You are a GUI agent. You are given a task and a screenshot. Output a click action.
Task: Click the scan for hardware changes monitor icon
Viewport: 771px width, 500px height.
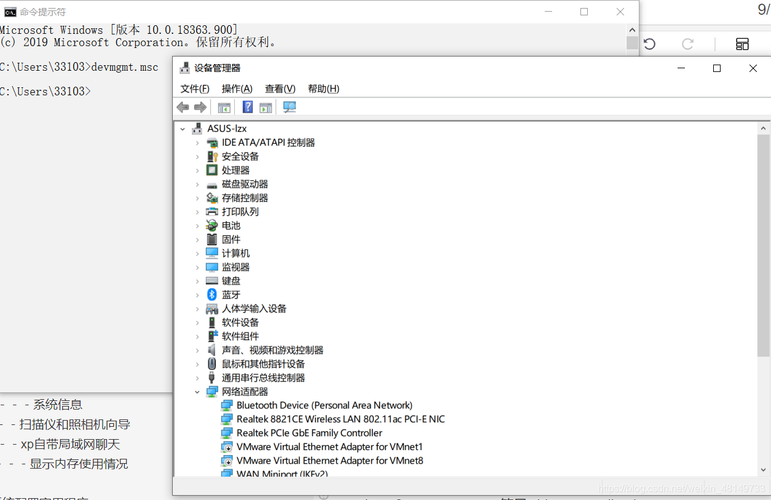[289, 107]
